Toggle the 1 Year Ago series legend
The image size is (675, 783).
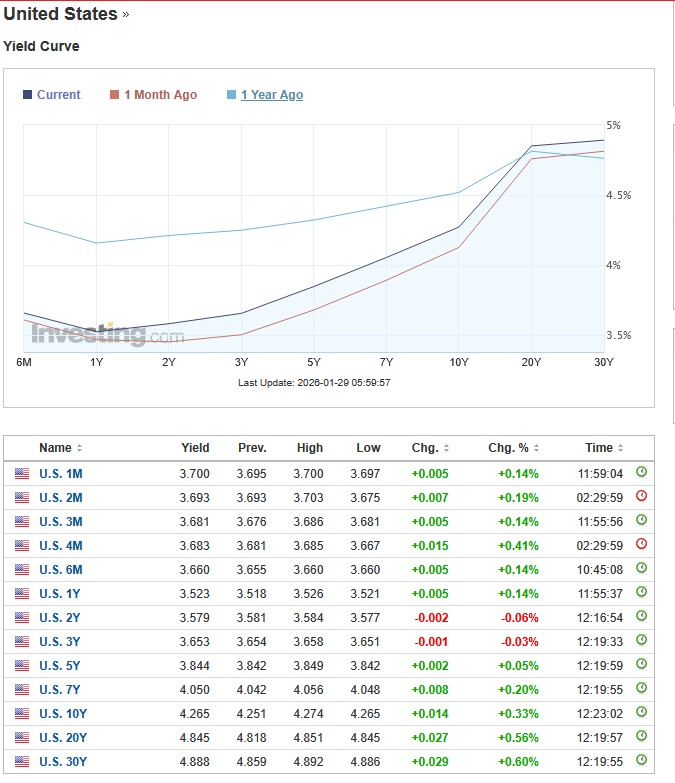pyautogui.click(x=271, y=95)
